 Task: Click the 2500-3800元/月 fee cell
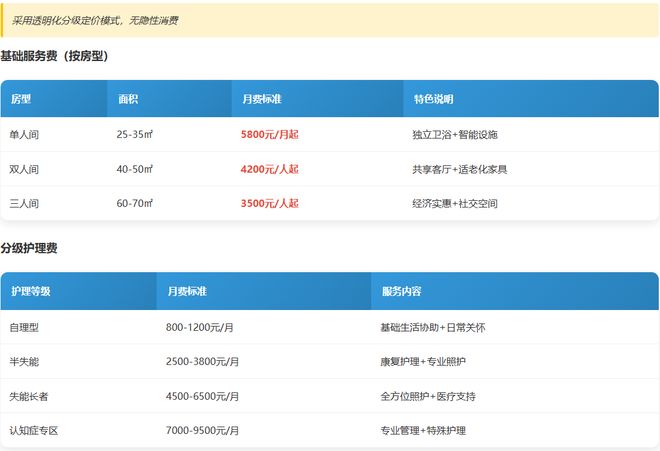pyautogui.click(x=202, y=362)
